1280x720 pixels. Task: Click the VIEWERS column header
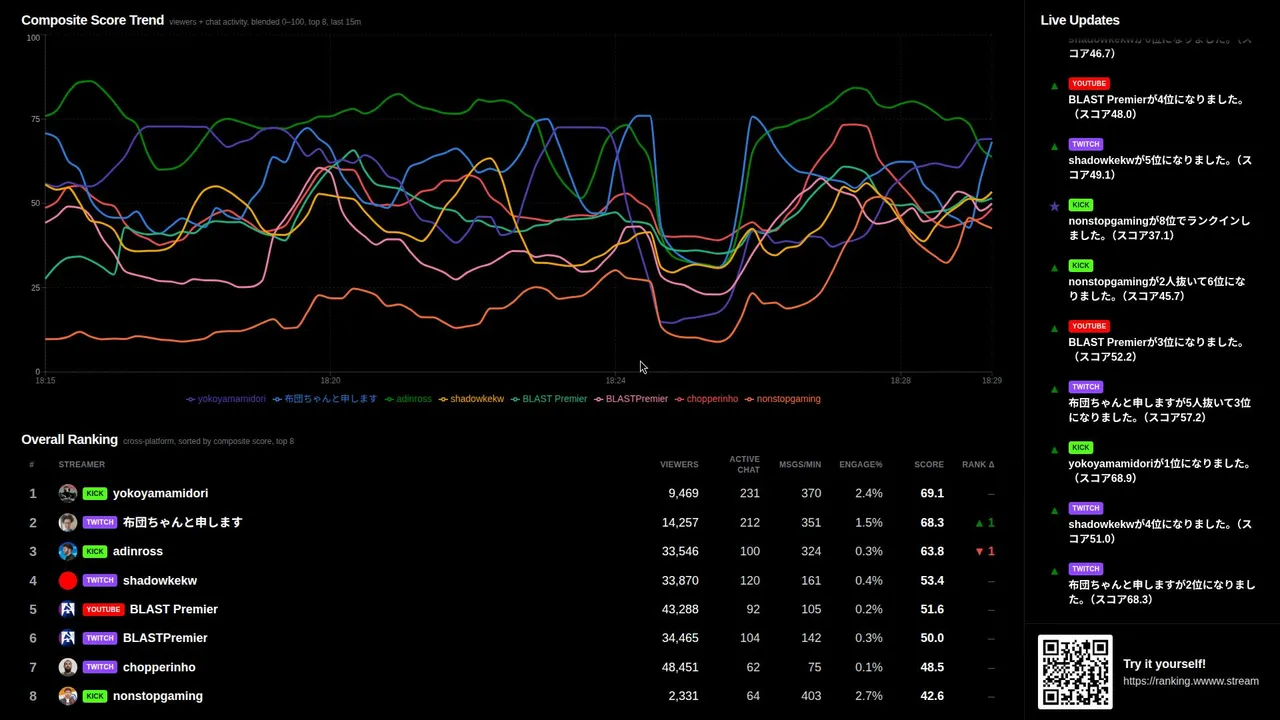tap(679, 464)
